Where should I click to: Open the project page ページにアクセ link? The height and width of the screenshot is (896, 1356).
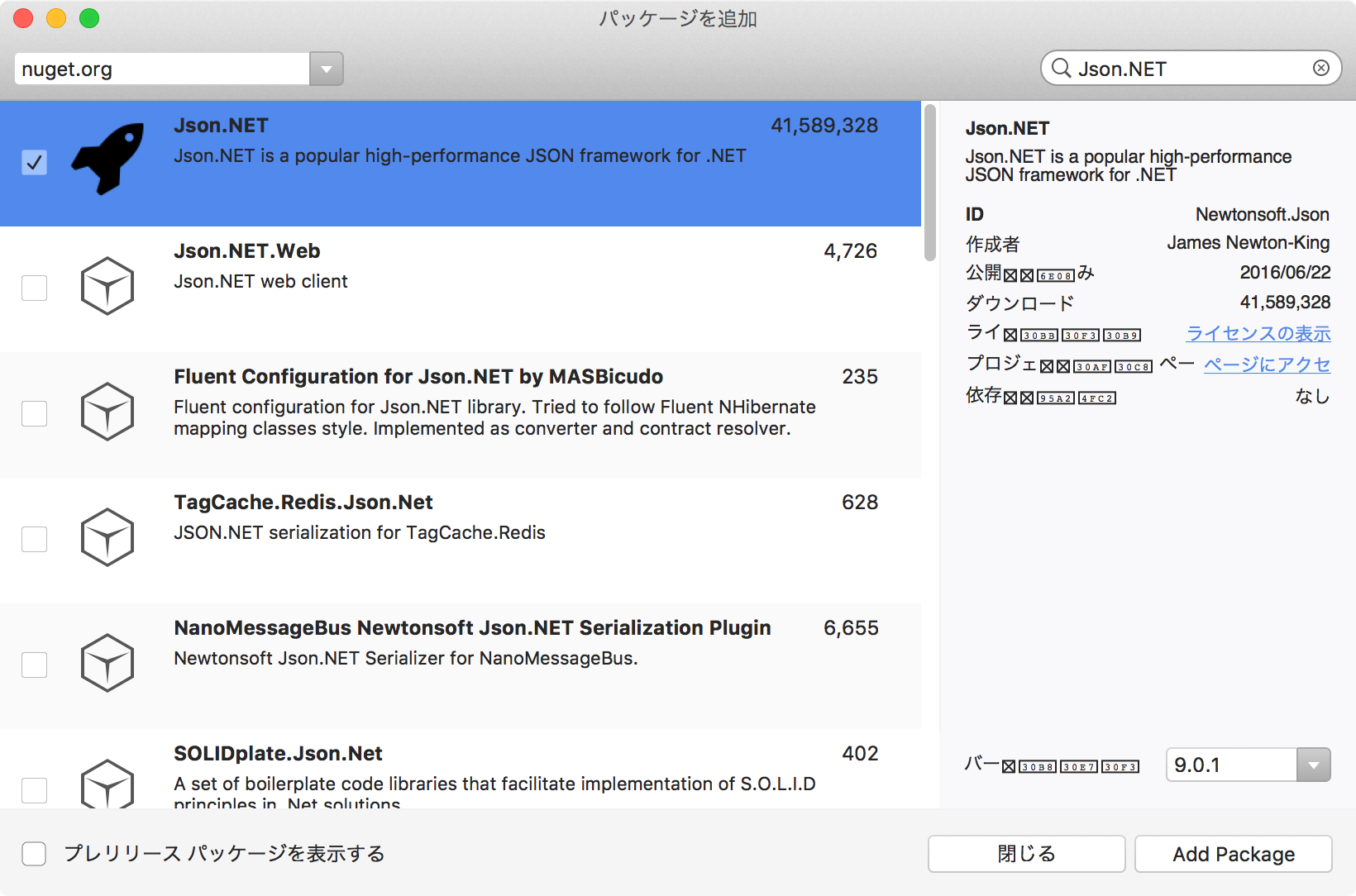click(1267, 365)
